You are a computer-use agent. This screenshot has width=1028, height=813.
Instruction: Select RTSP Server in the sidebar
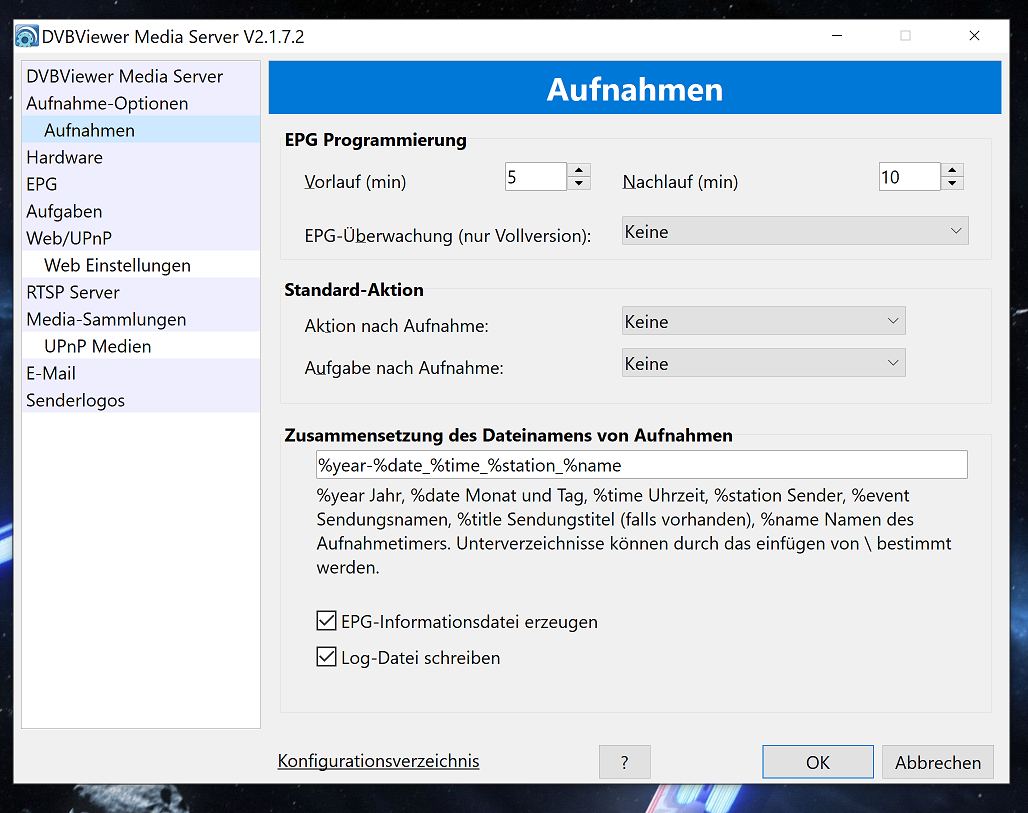click(x=141, y=292)
